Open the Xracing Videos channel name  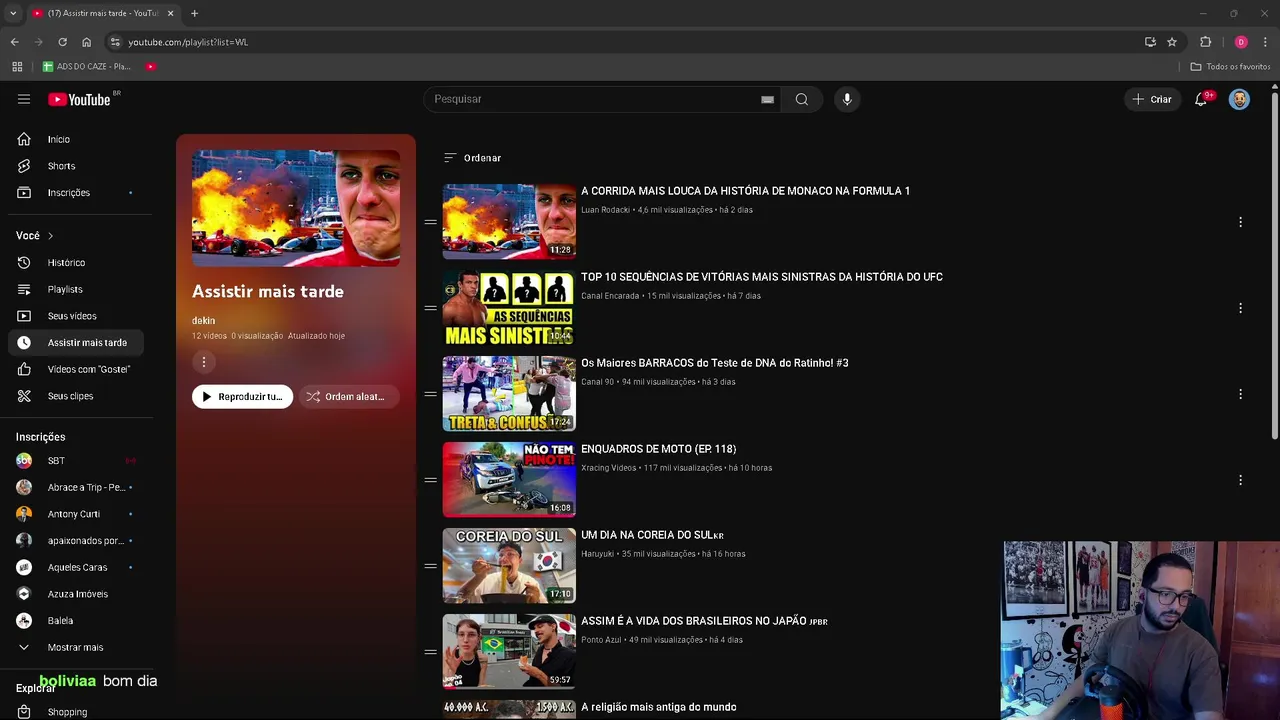click(x=608, y=468)
